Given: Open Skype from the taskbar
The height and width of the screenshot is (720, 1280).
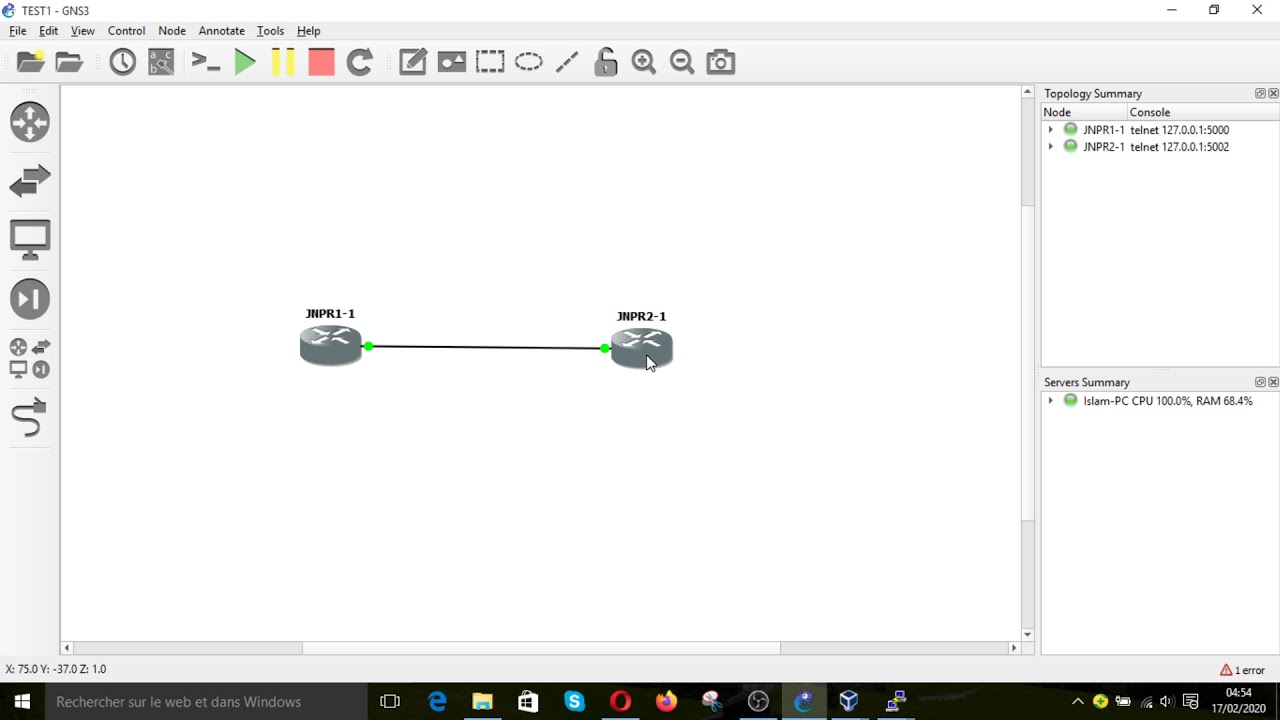Looking at the screenshot, I should pyautogui.click(x=574, y=702).
